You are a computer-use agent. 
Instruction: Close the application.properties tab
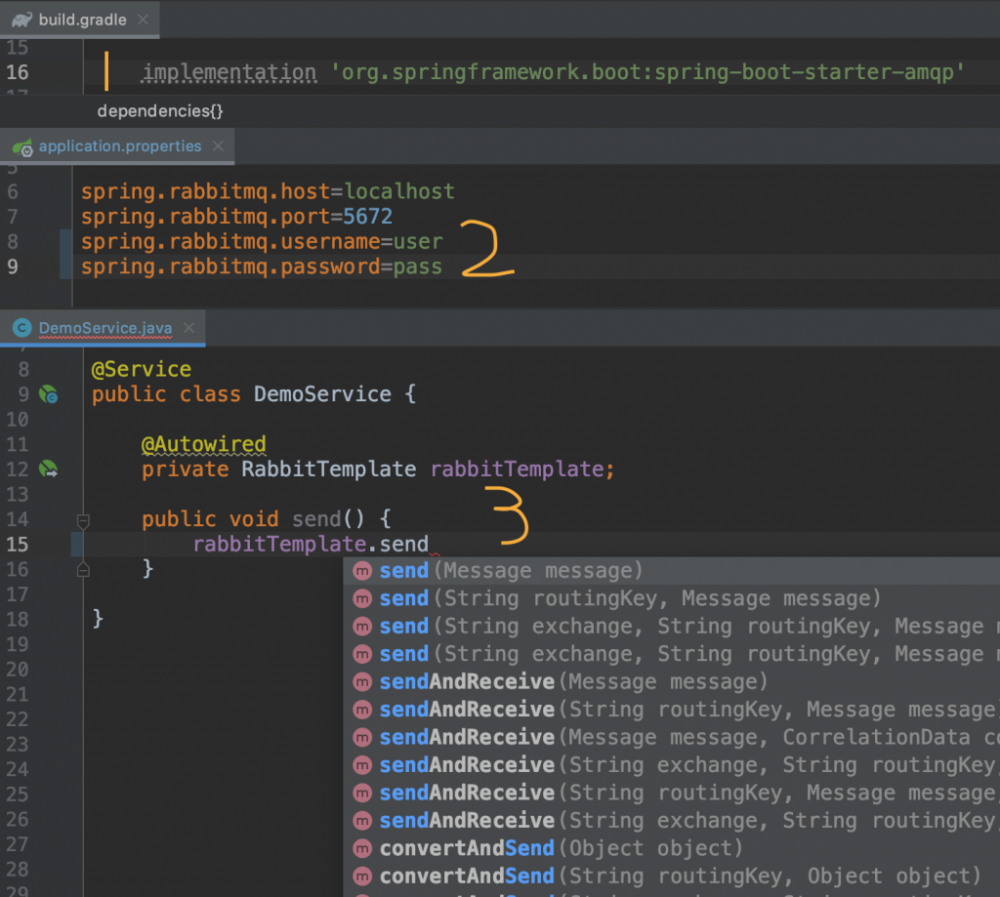[x=218, y=146]
